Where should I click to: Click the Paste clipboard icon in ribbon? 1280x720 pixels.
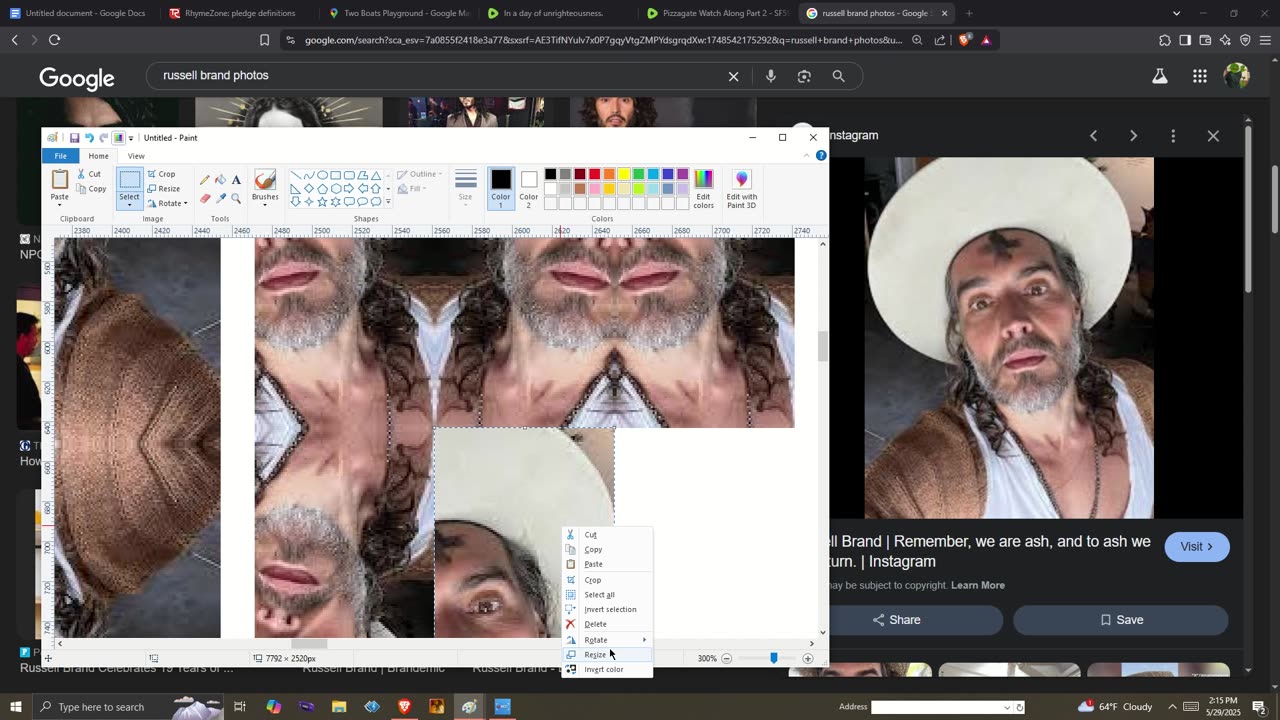(x=60, y=180)
